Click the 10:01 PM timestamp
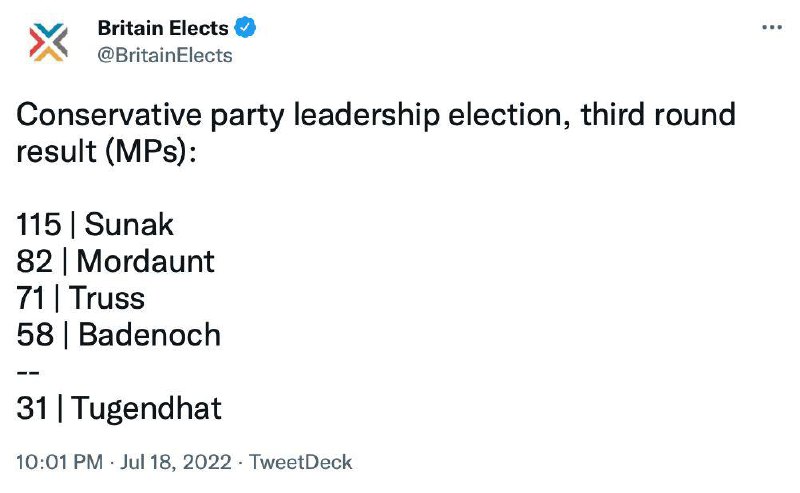800x493 pixels. [61, 463]
